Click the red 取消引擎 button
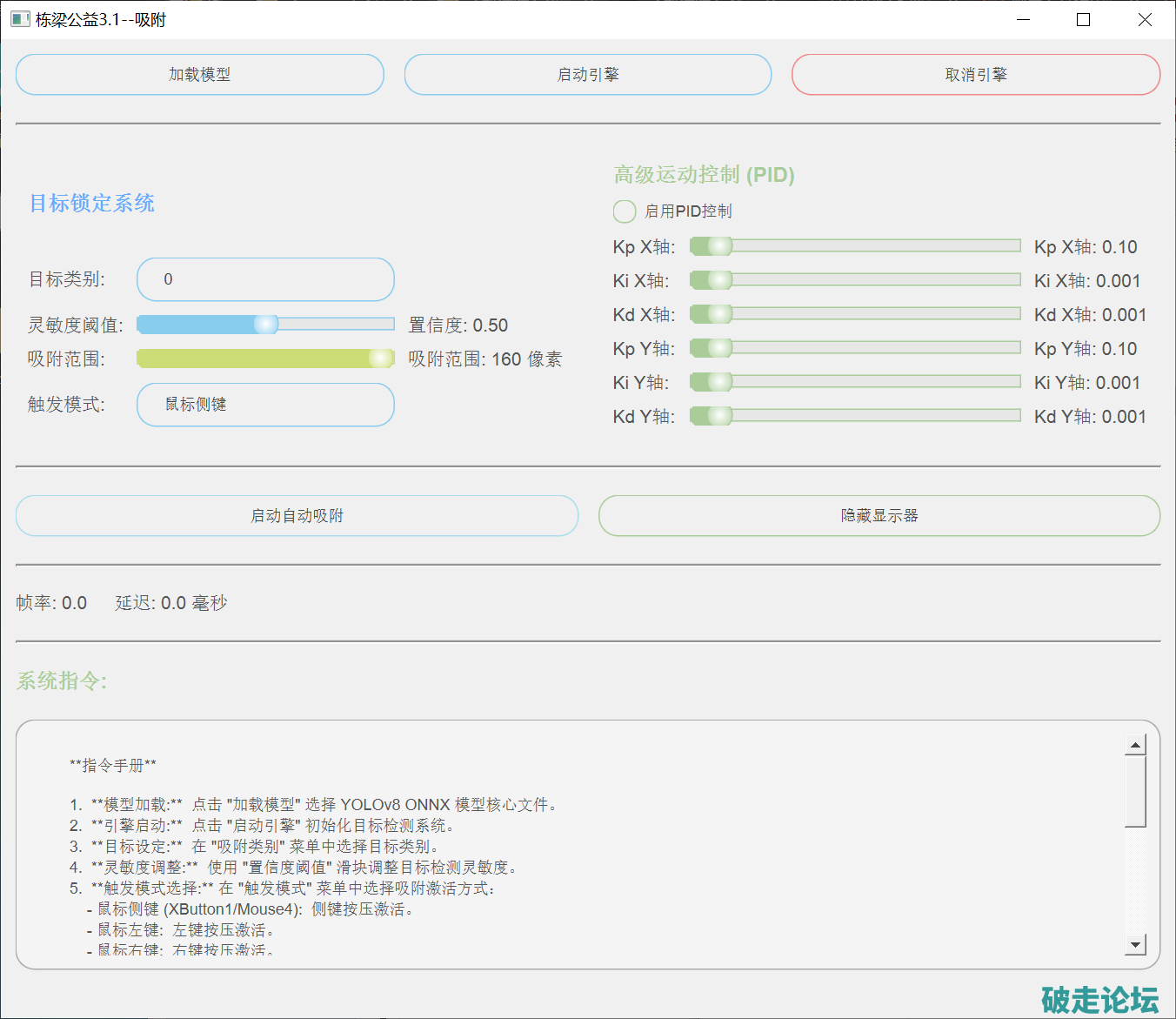The height and width of the screenshot is (1019, 1176). (x=975, y=75)
